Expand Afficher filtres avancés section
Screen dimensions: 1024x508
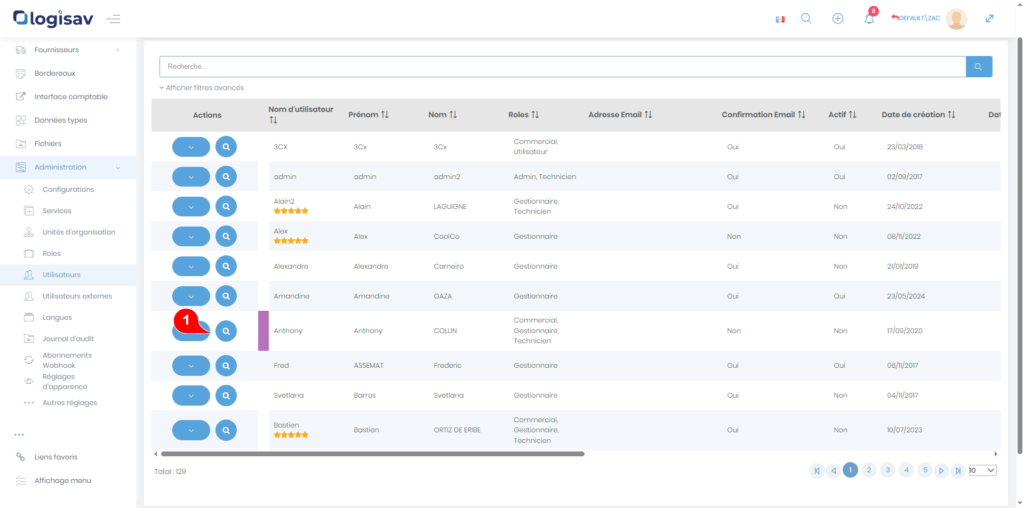(x=201, y=88)
